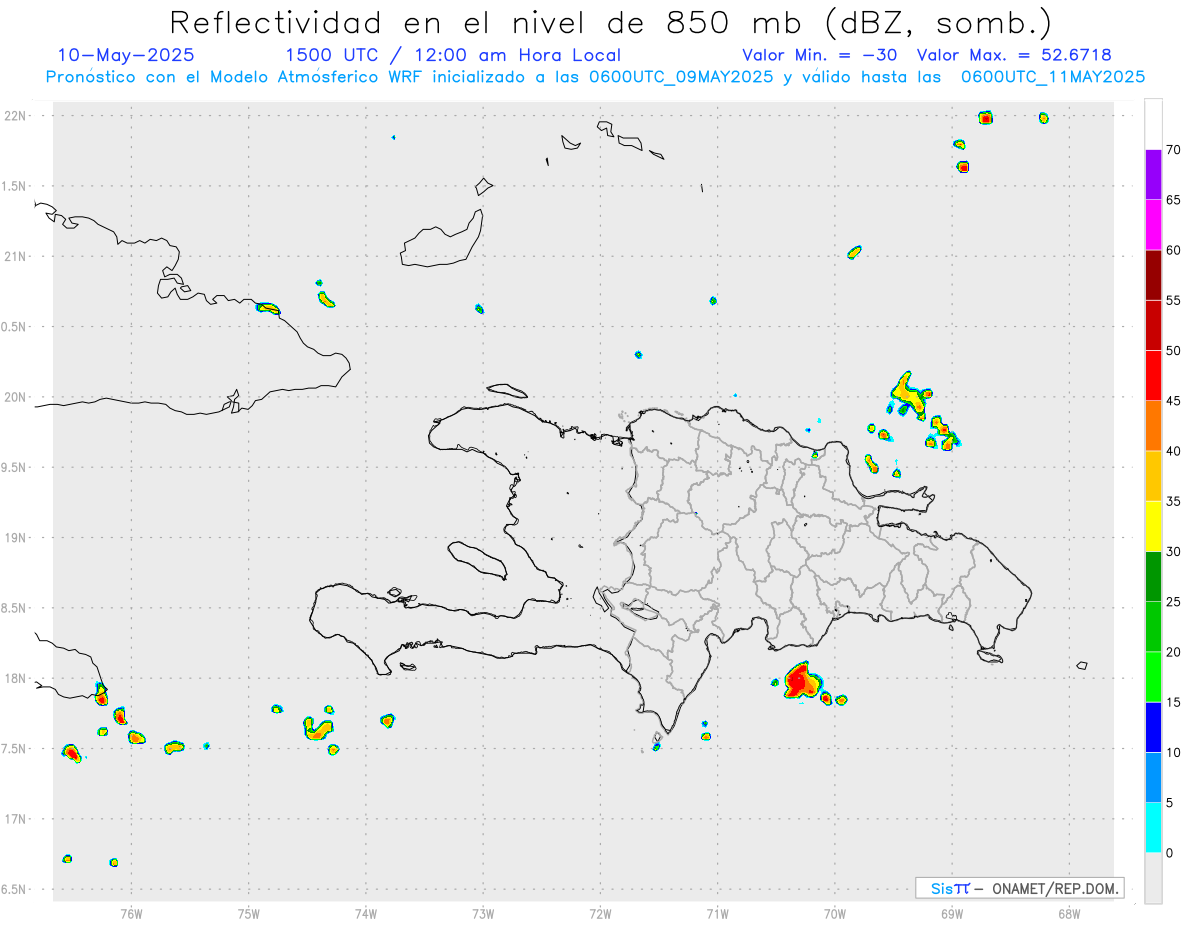Click the colorbar label '35'
This screenshot has width=1200, height=927.
pos(1174,501)
